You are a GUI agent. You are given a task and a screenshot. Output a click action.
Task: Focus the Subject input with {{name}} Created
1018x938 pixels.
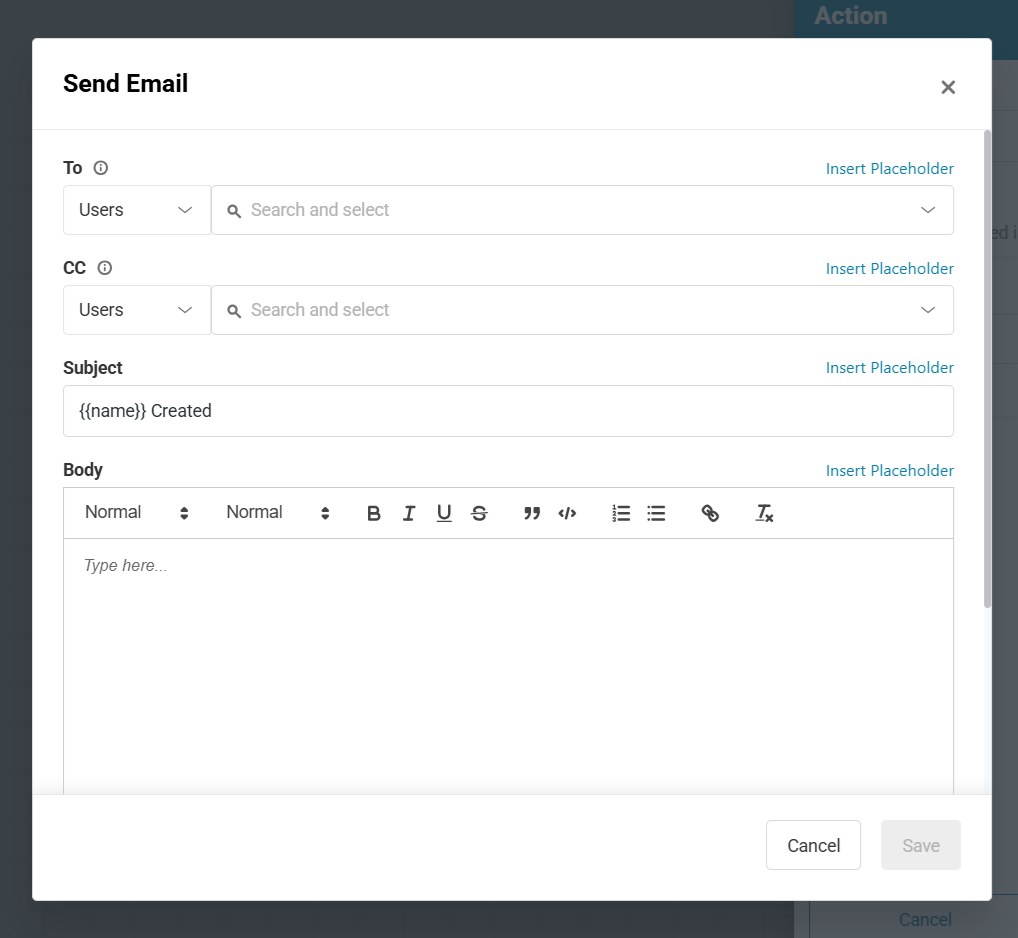pos(508,411)
